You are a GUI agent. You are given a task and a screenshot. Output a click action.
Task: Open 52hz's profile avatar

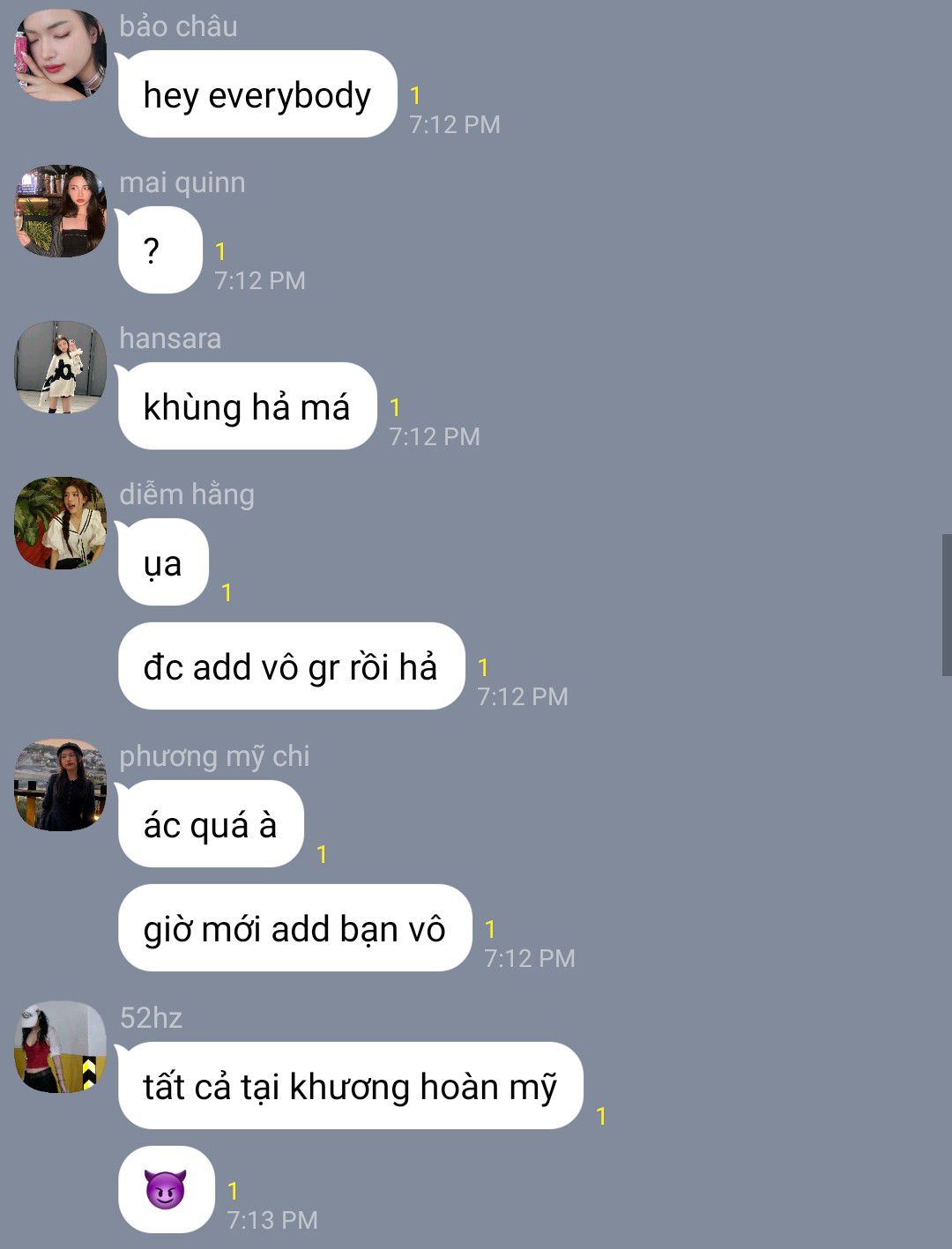[61, 1047]
